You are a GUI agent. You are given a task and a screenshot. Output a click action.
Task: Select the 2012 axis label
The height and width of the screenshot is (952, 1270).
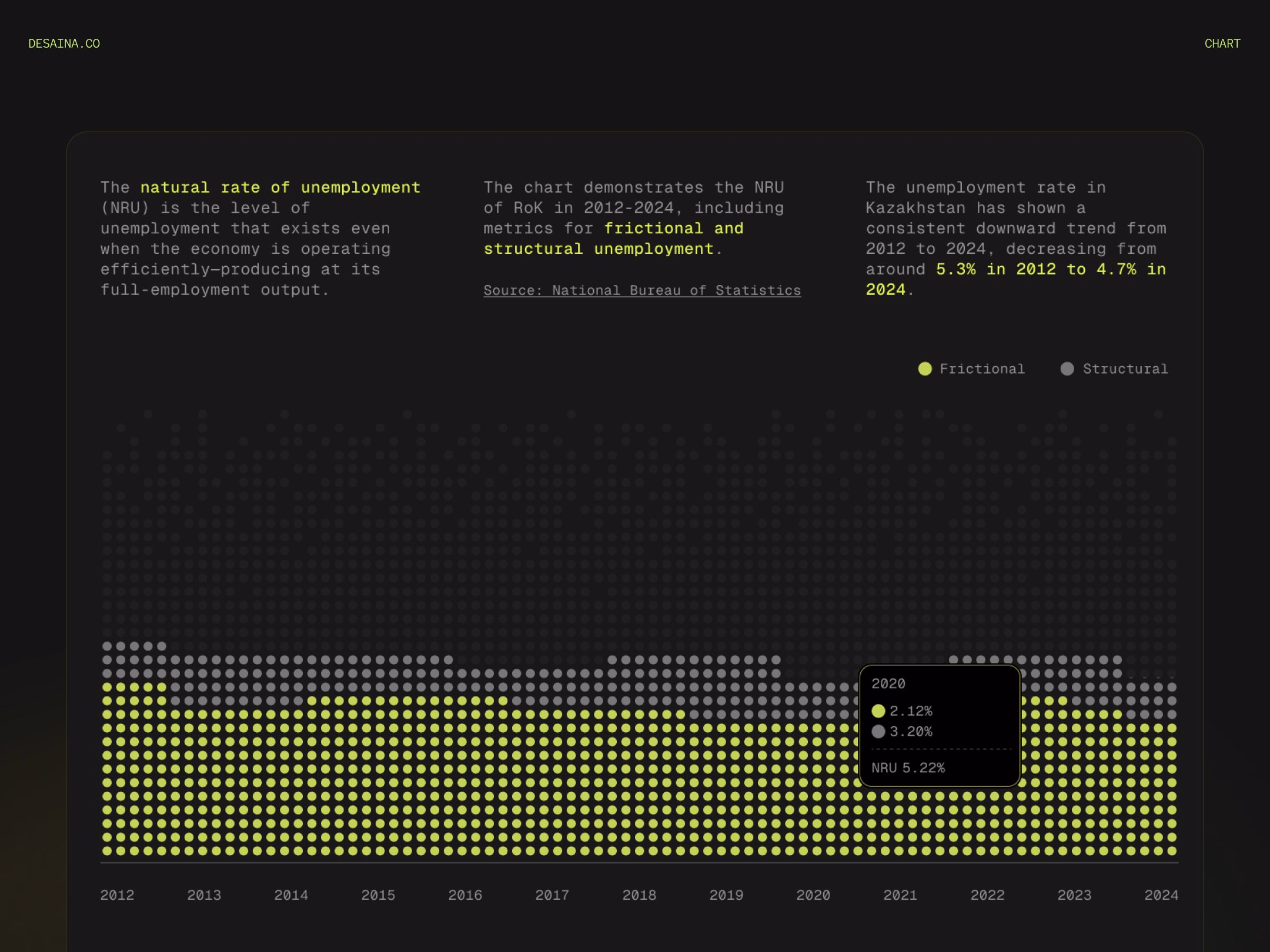pos(117,895)
